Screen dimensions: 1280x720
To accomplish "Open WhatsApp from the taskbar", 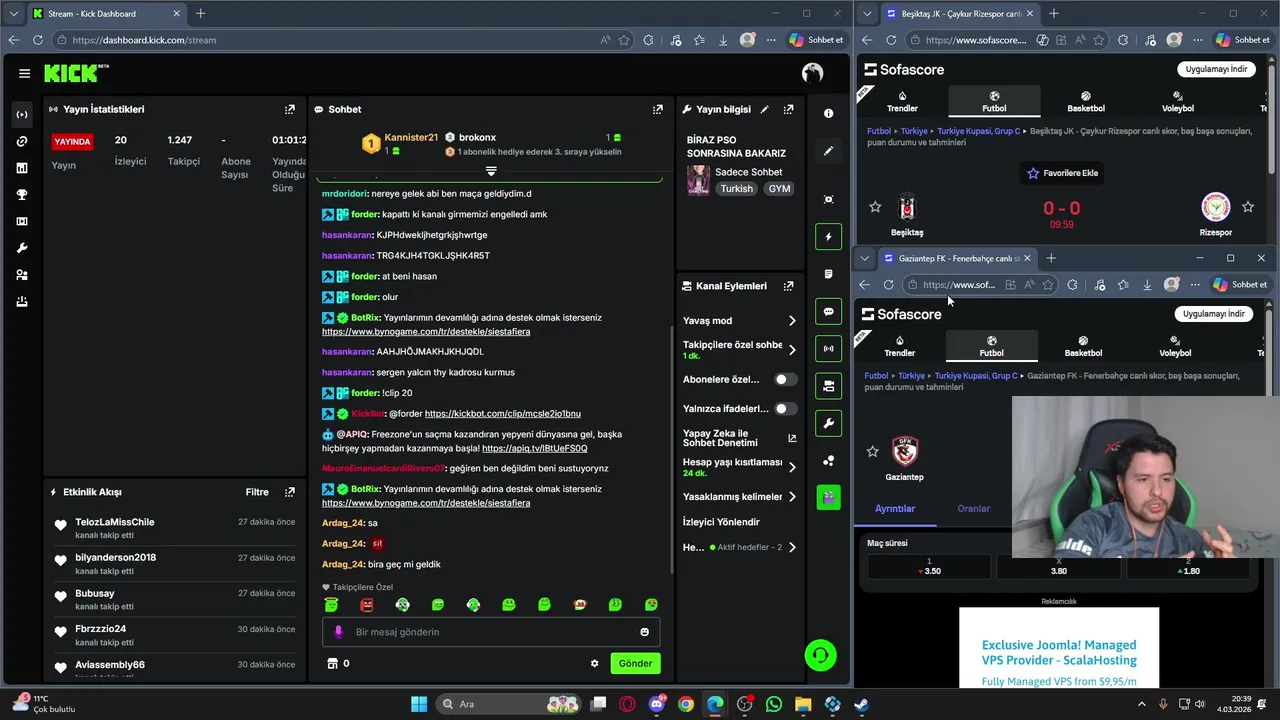I will point(774,704).
